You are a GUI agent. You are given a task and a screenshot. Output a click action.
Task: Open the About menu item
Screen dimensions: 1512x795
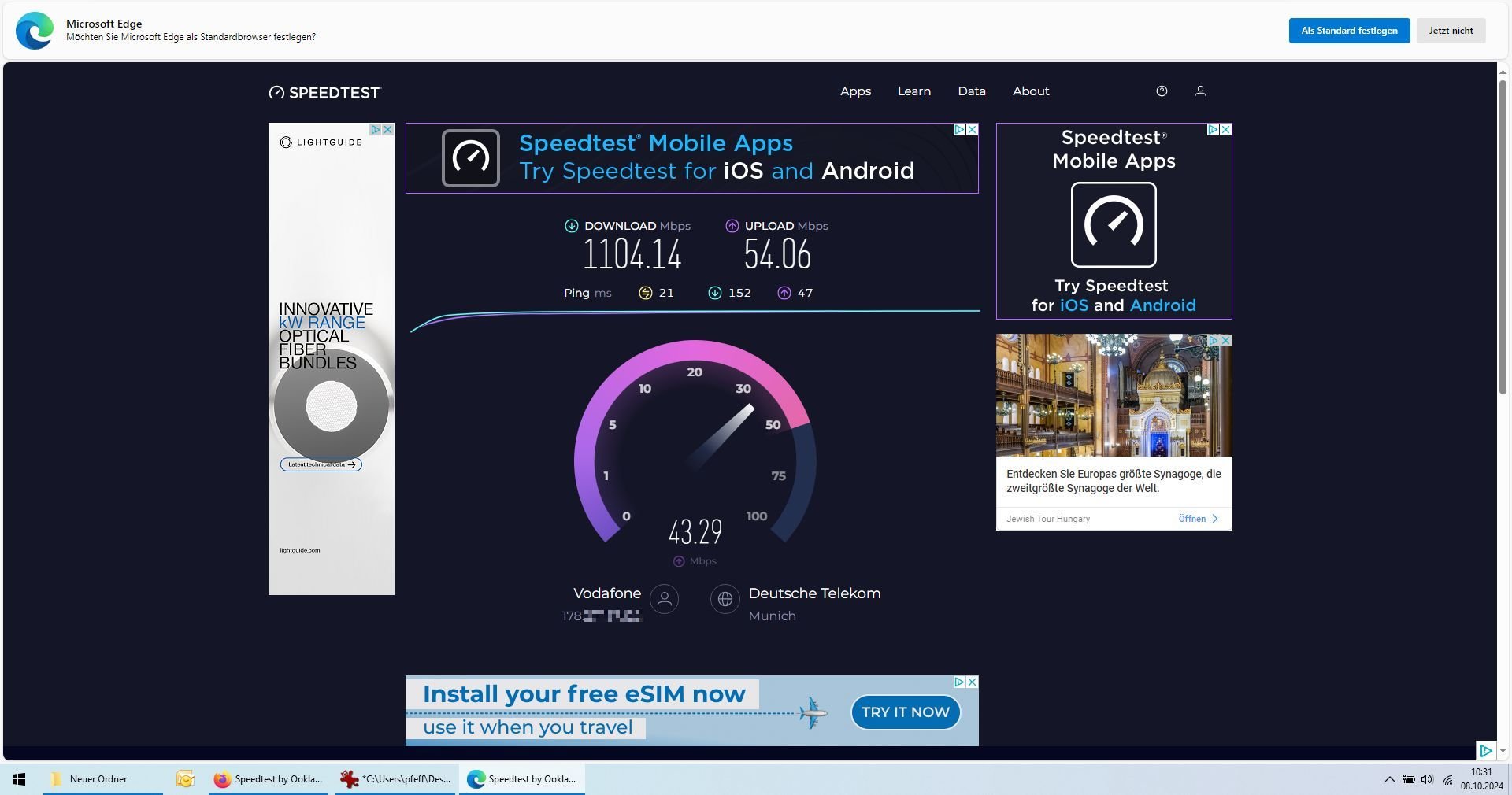coord(1030,91)
